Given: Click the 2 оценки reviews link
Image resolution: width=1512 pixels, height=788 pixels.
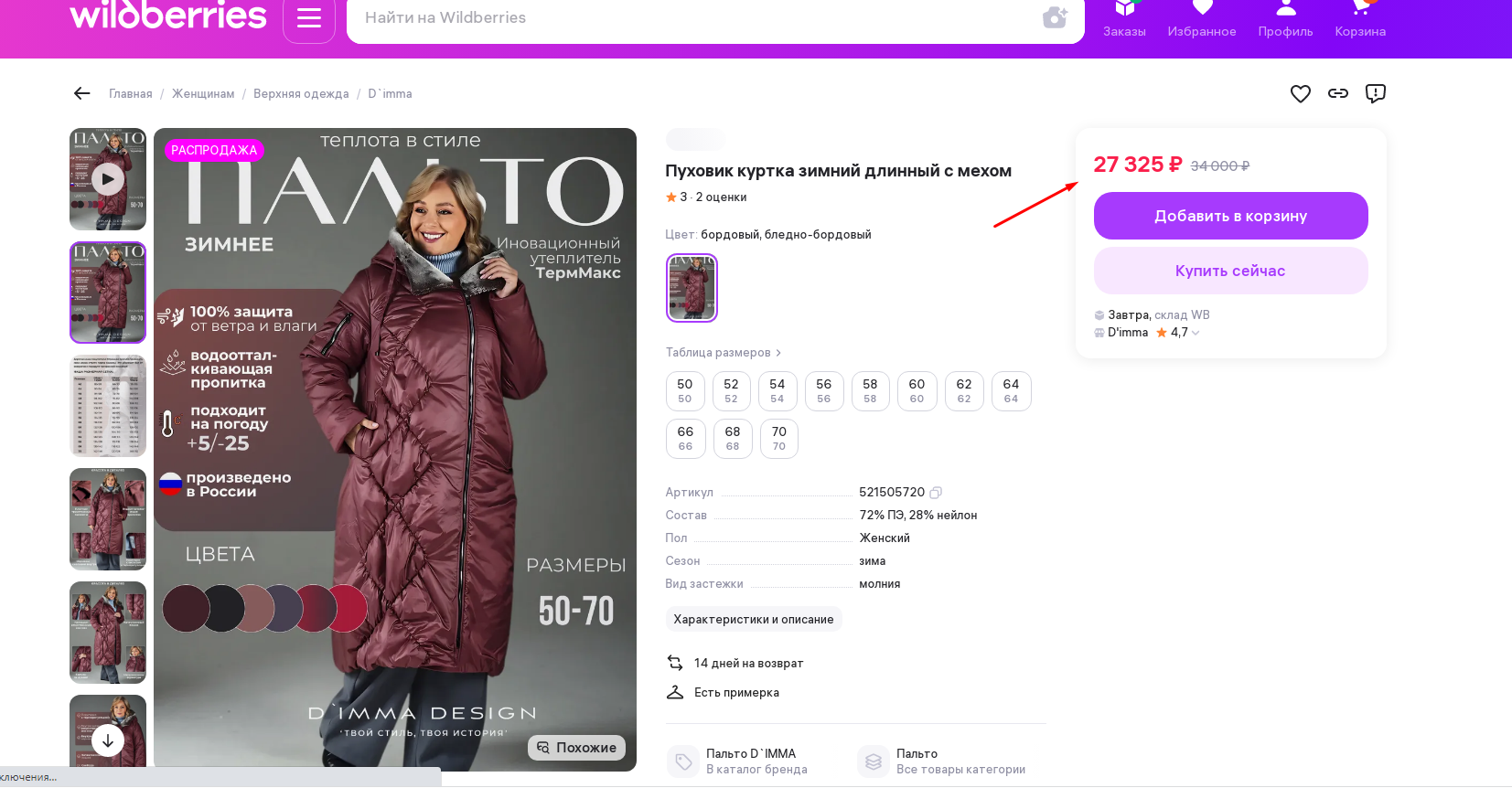Looking at the screenshot, I should click(721, 197).
